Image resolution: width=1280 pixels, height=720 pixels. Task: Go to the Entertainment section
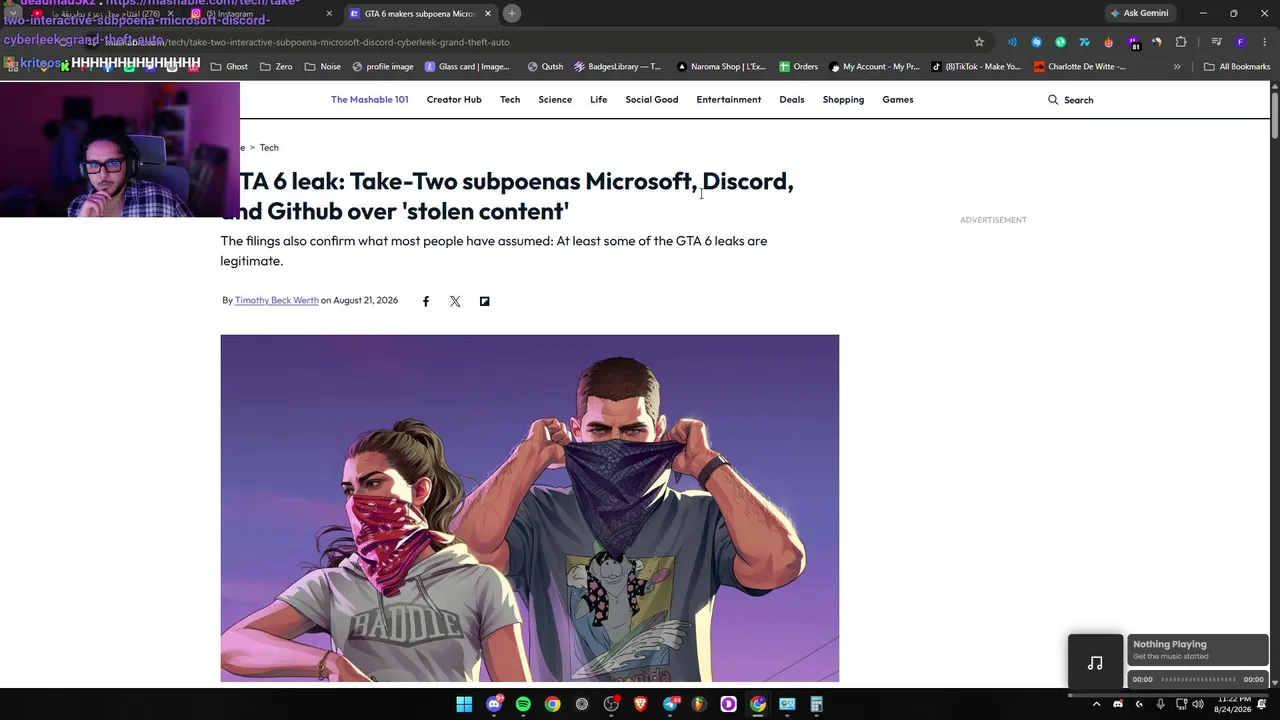tap(729, 100)
